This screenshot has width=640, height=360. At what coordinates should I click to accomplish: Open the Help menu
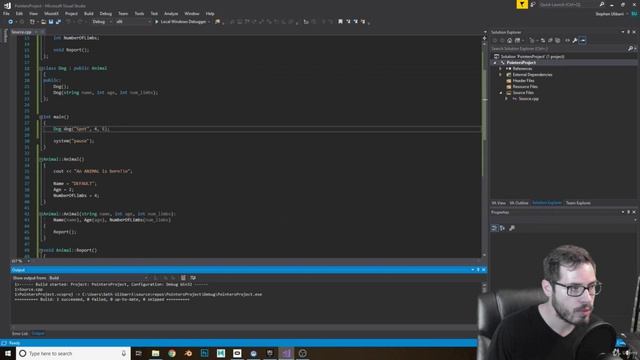tap(210, 13)
